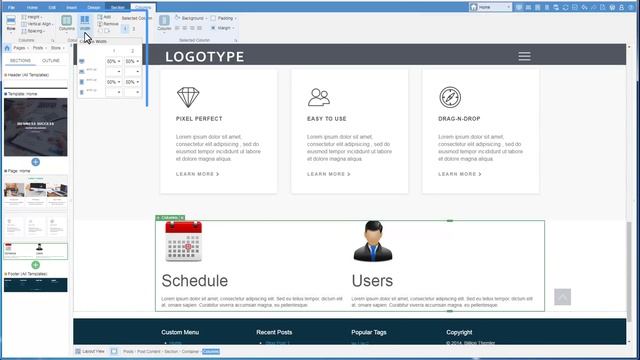The width and height of the screenshot is (640, 360).
Task: Open the File menu
Action: (x=11, y=7)
